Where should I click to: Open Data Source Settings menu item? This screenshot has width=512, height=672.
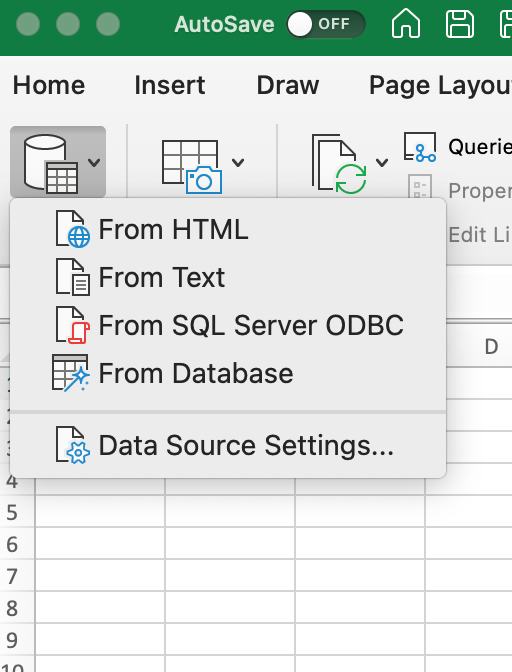(x=228, y=445)
